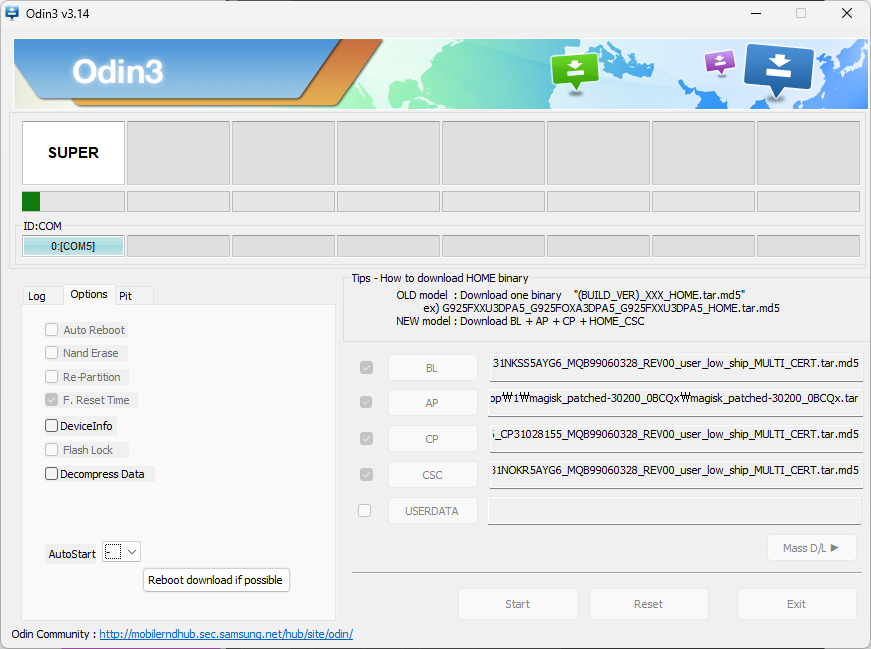
Task: Uncheck the AP file checkbox
Action: click(x=366, y=402)
